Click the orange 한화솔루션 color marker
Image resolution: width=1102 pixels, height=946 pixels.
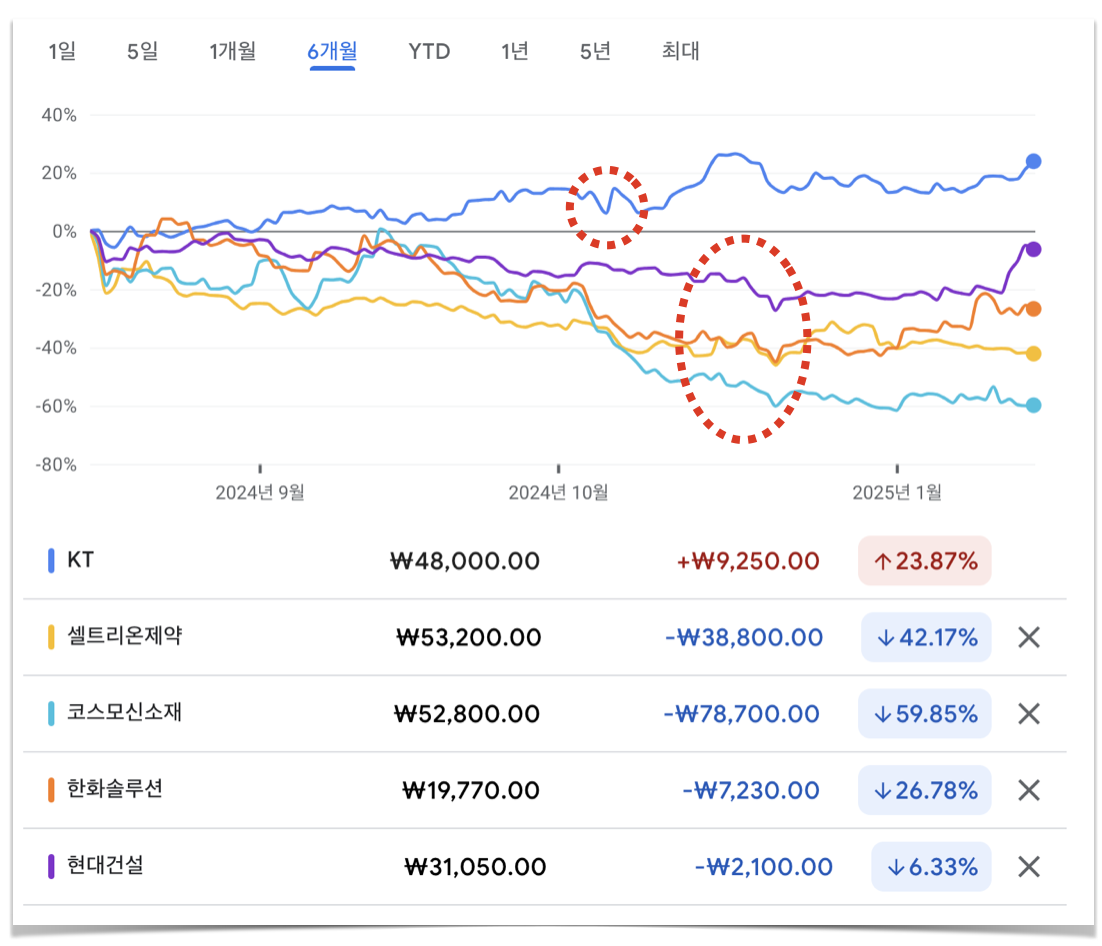click(51, 790)
